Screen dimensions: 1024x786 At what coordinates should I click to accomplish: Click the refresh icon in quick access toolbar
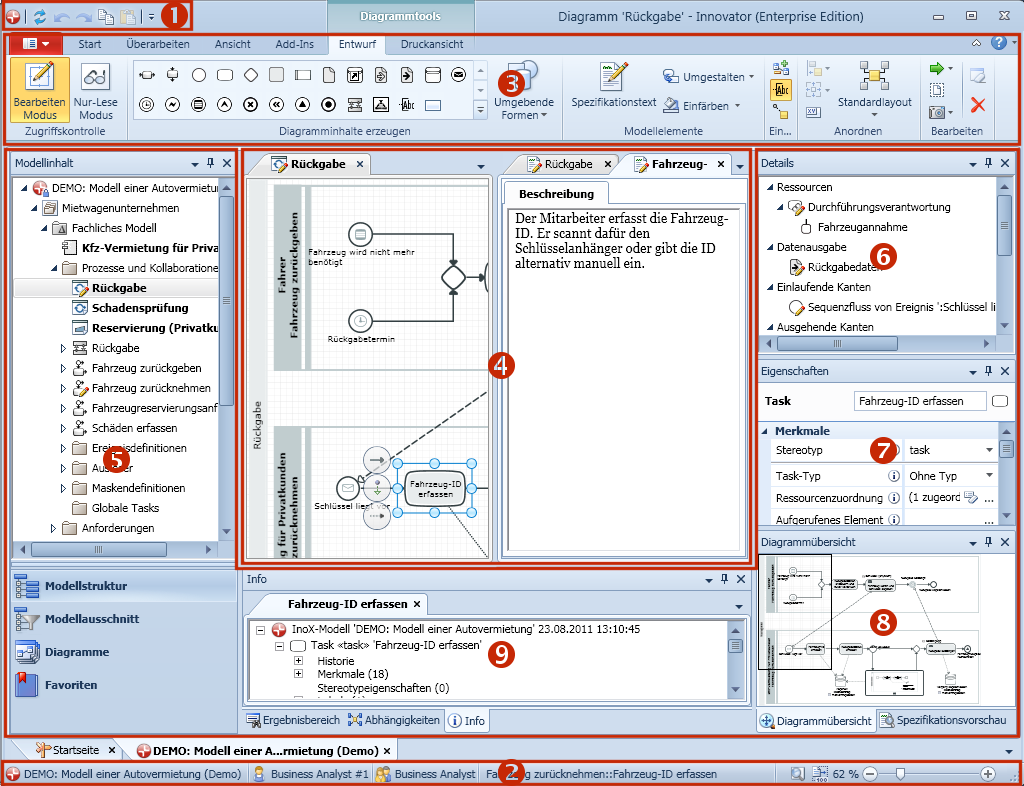pyautogui.click(x=39, y=17)
